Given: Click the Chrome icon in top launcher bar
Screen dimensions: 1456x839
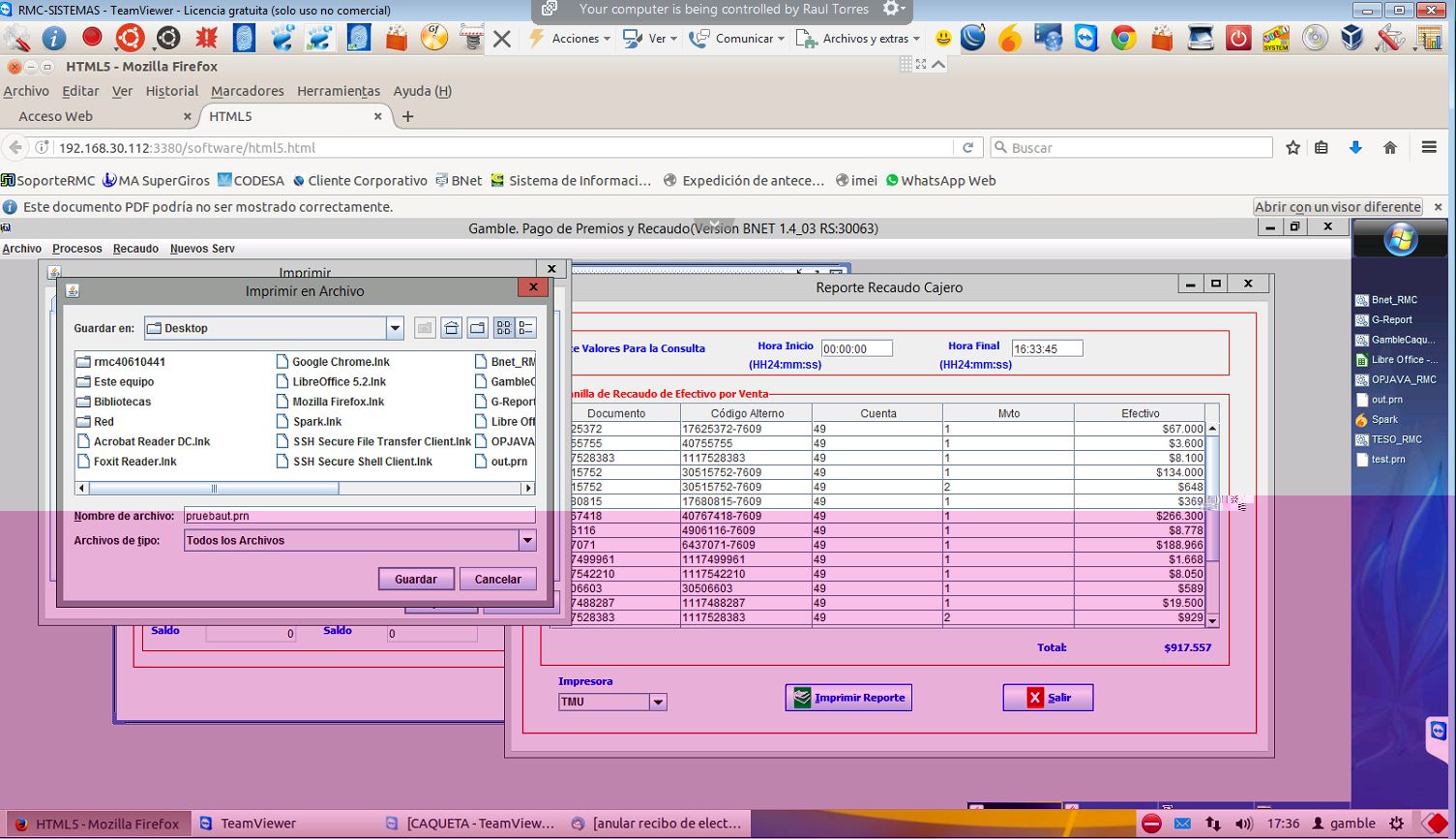Looking at the screenshot, I should click(1123, 39).
